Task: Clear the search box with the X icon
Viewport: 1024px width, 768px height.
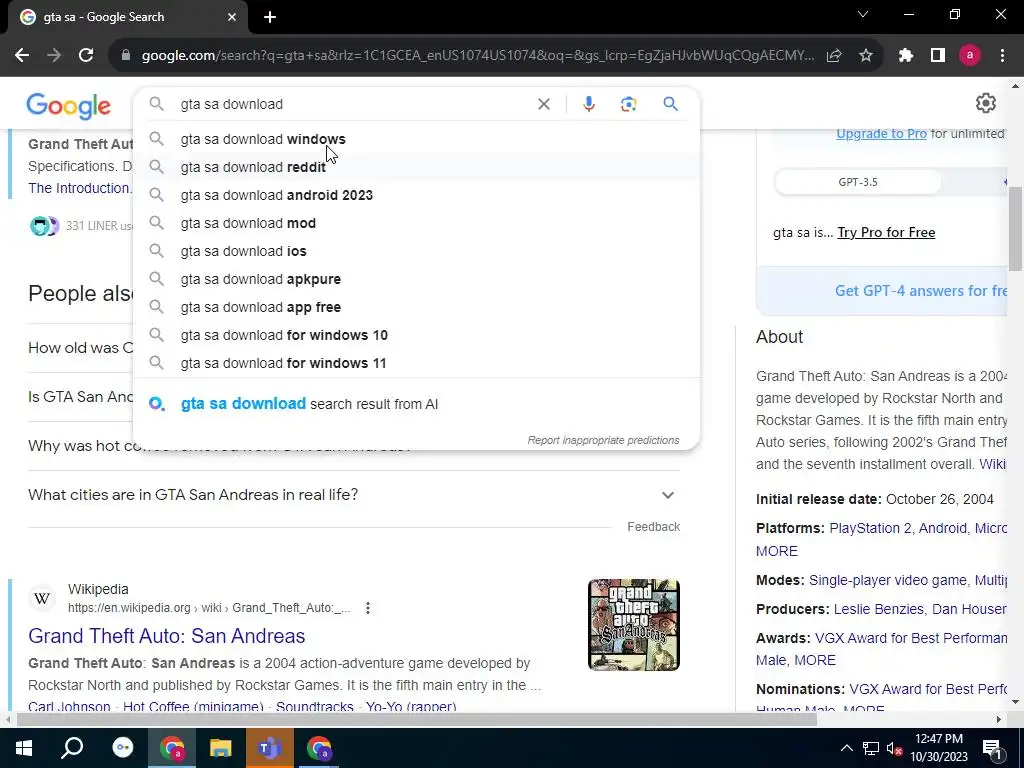Action: click(543, 104)
